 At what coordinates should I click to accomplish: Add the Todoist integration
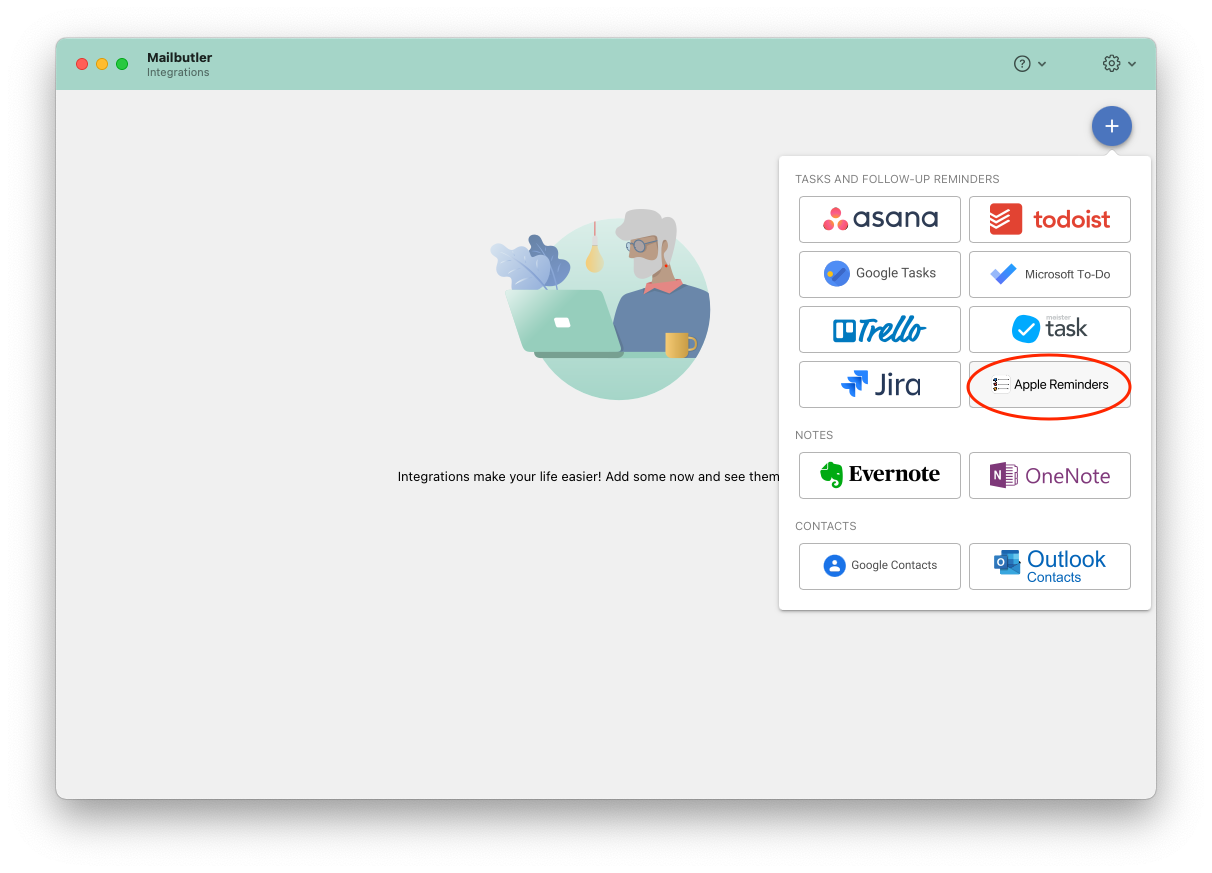[x=1050, y=219]
